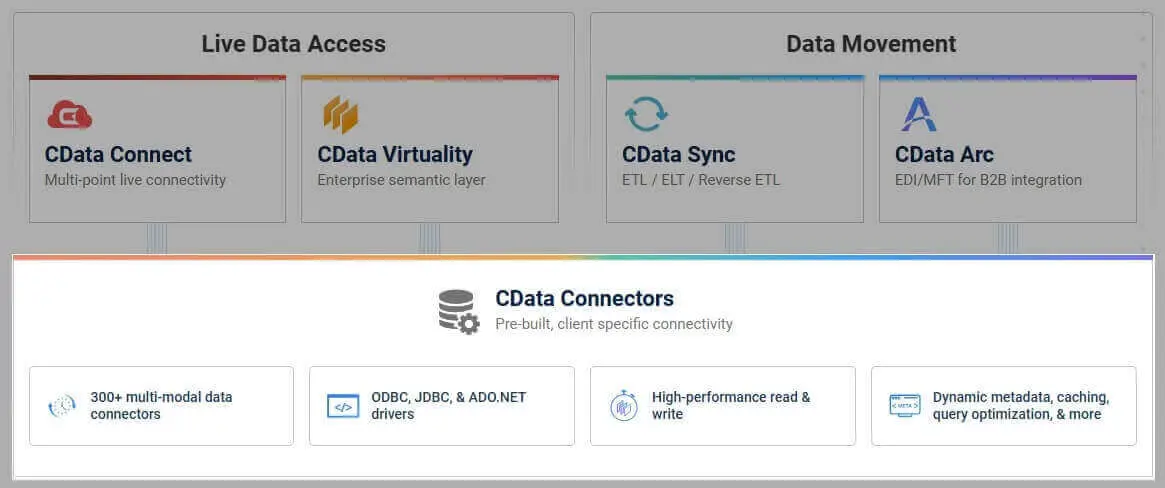
Task: Open the CData Connect heading link
Action: tap(118, 155)
